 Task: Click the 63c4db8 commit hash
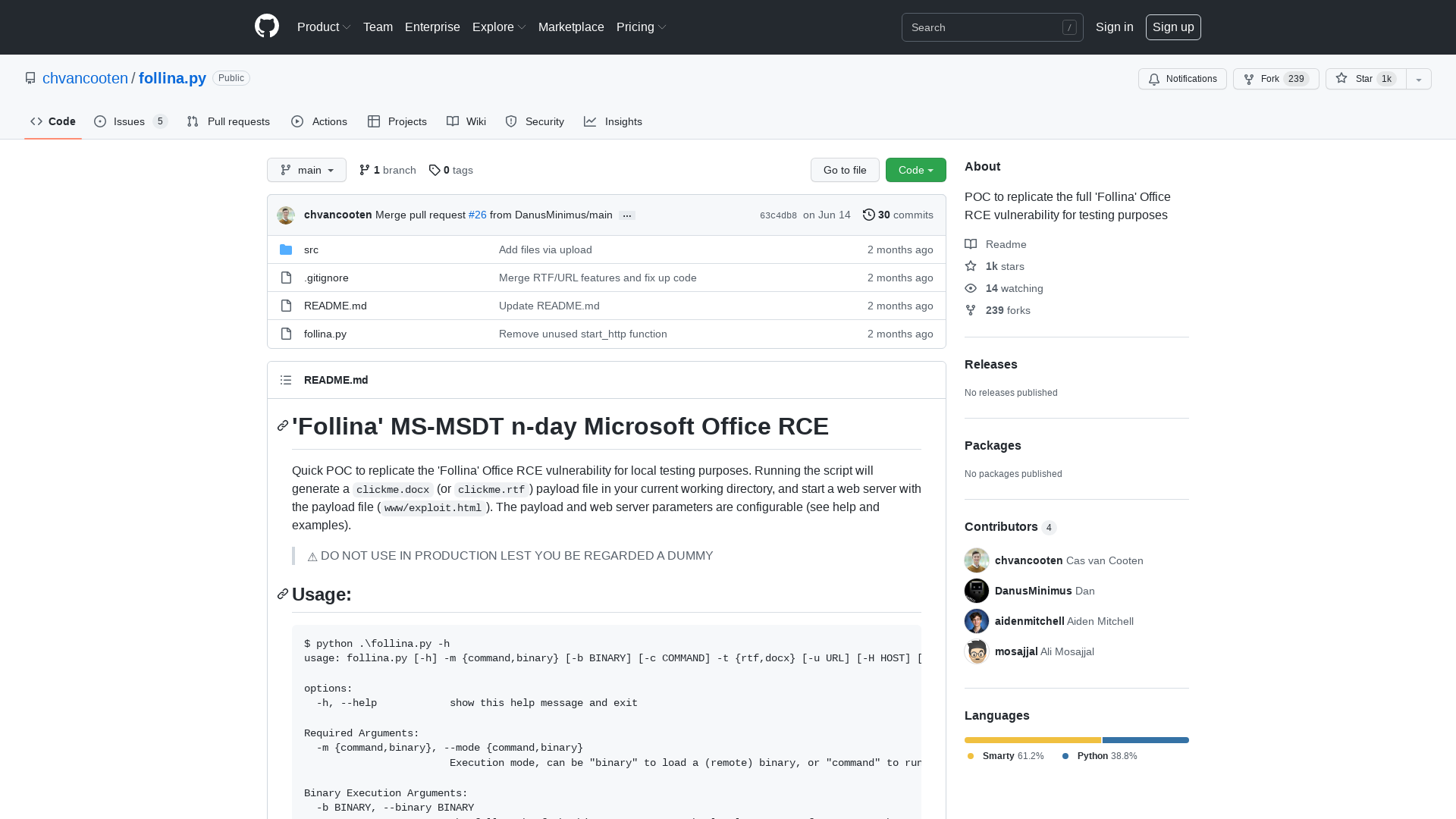[778, 215]
